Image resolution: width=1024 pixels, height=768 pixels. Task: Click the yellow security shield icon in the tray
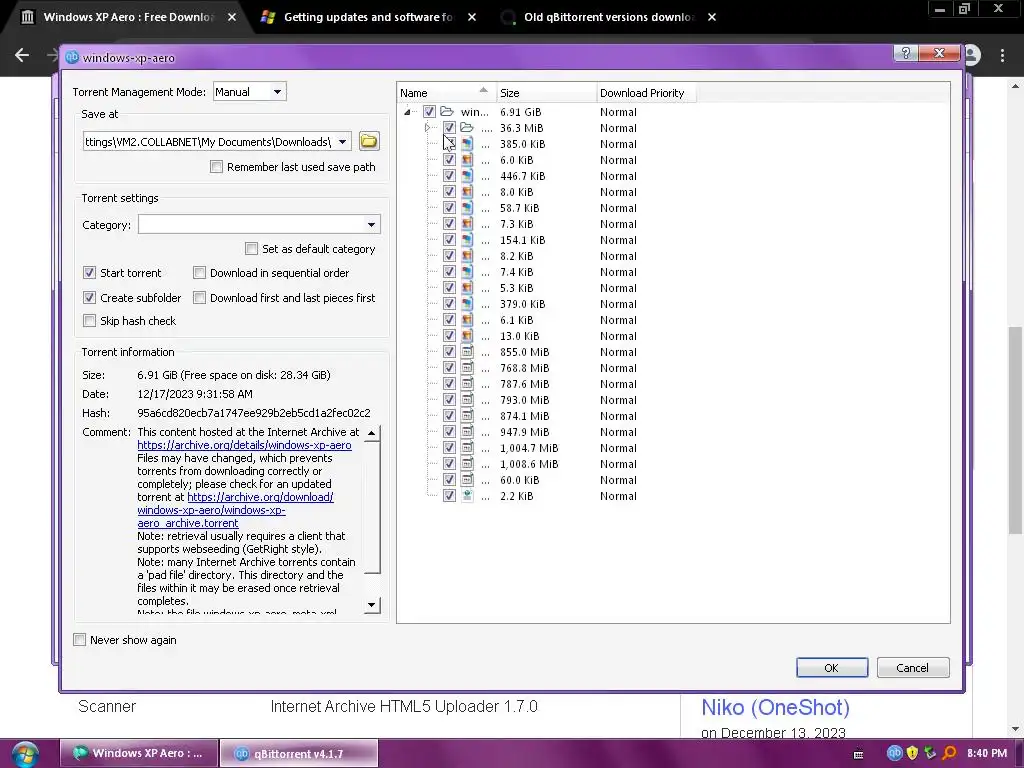[912, 753]
